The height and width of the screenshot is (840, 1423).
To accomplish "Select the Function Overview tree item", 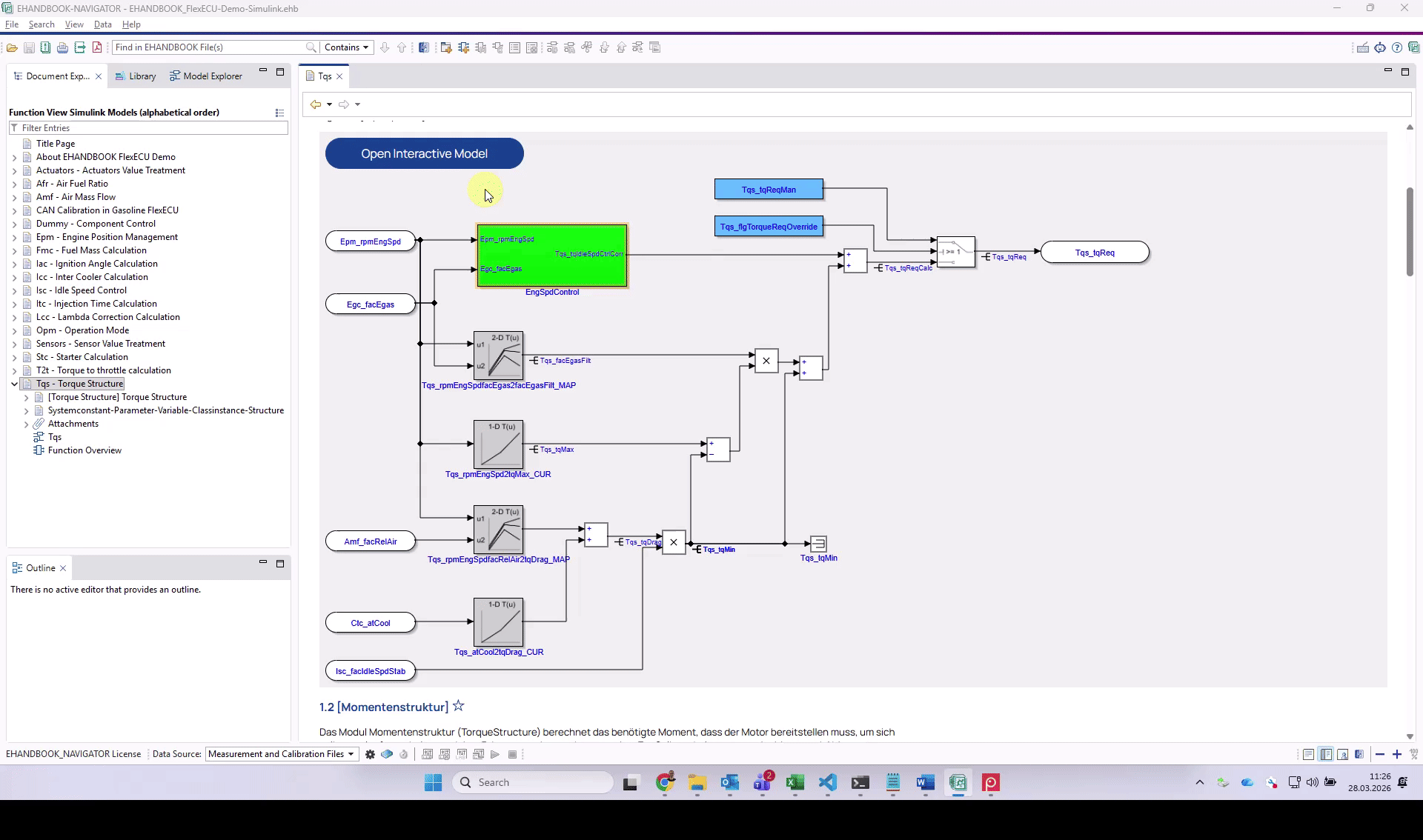I will [x=84, y=450].
